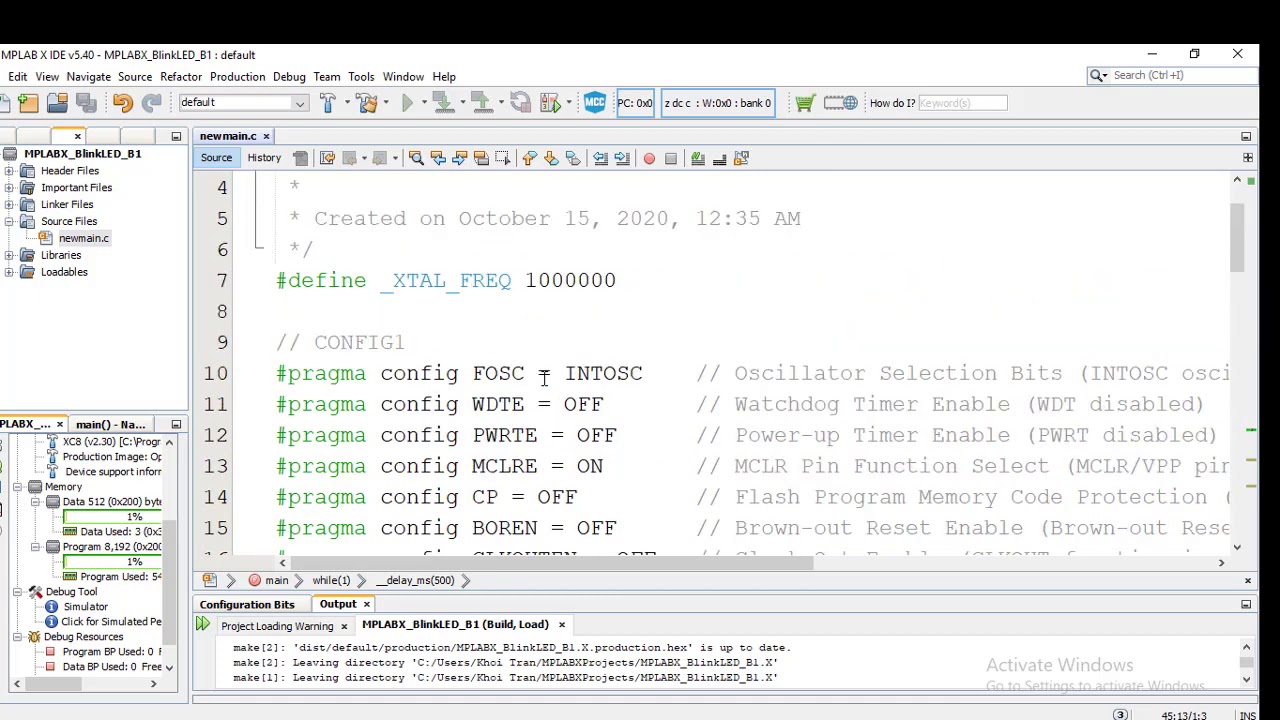Viewport: 1280px width, 720px height.
Task: Expand the Libraries node
Action: (x=10, y=255)
